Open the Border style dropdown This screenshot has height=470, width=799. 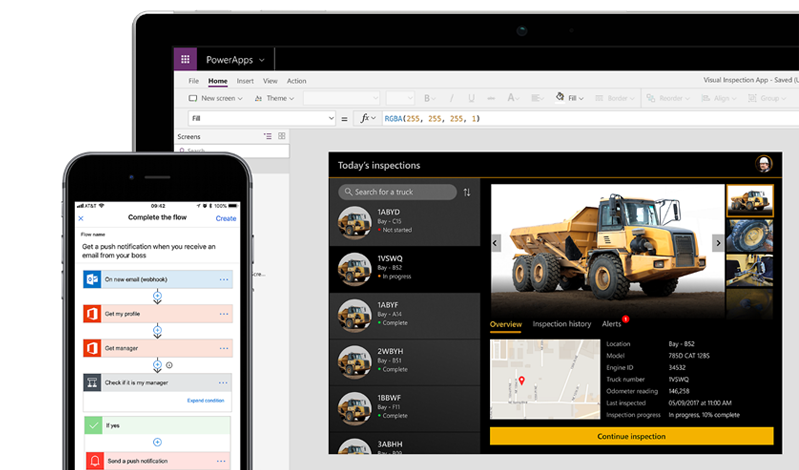pyautogui.click(x=615, y=98)
